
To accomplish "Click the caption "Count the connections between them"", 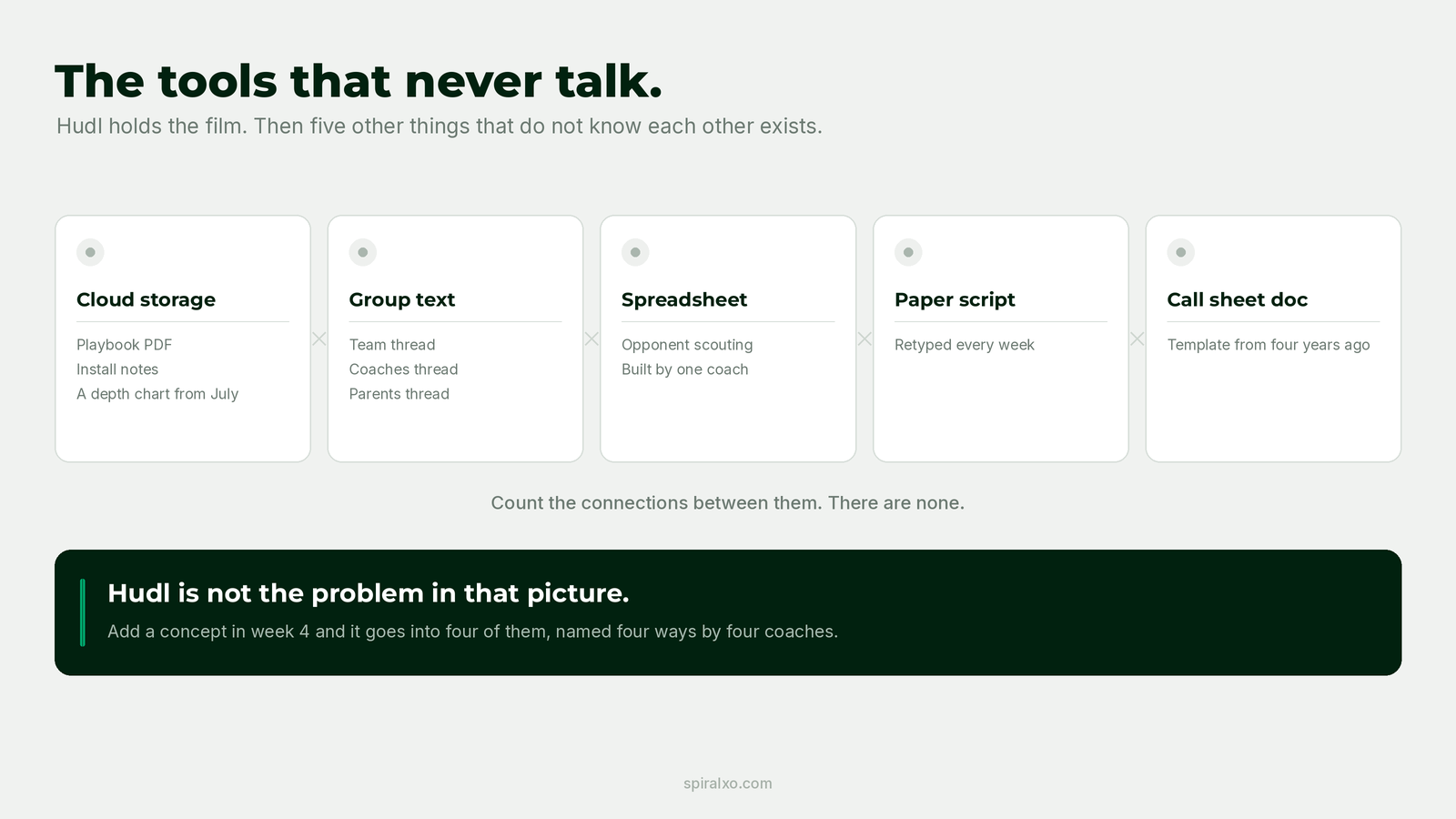I will click(728, 503).
